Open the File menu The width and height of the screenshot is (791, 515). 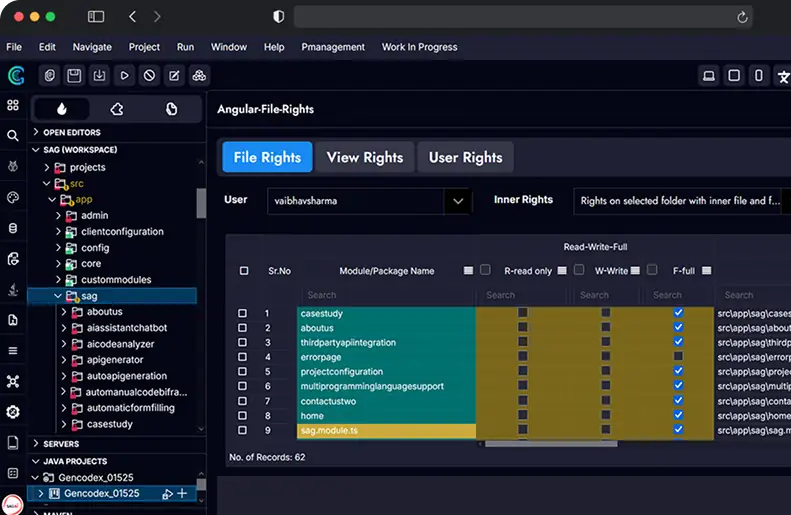coord(14,47)
